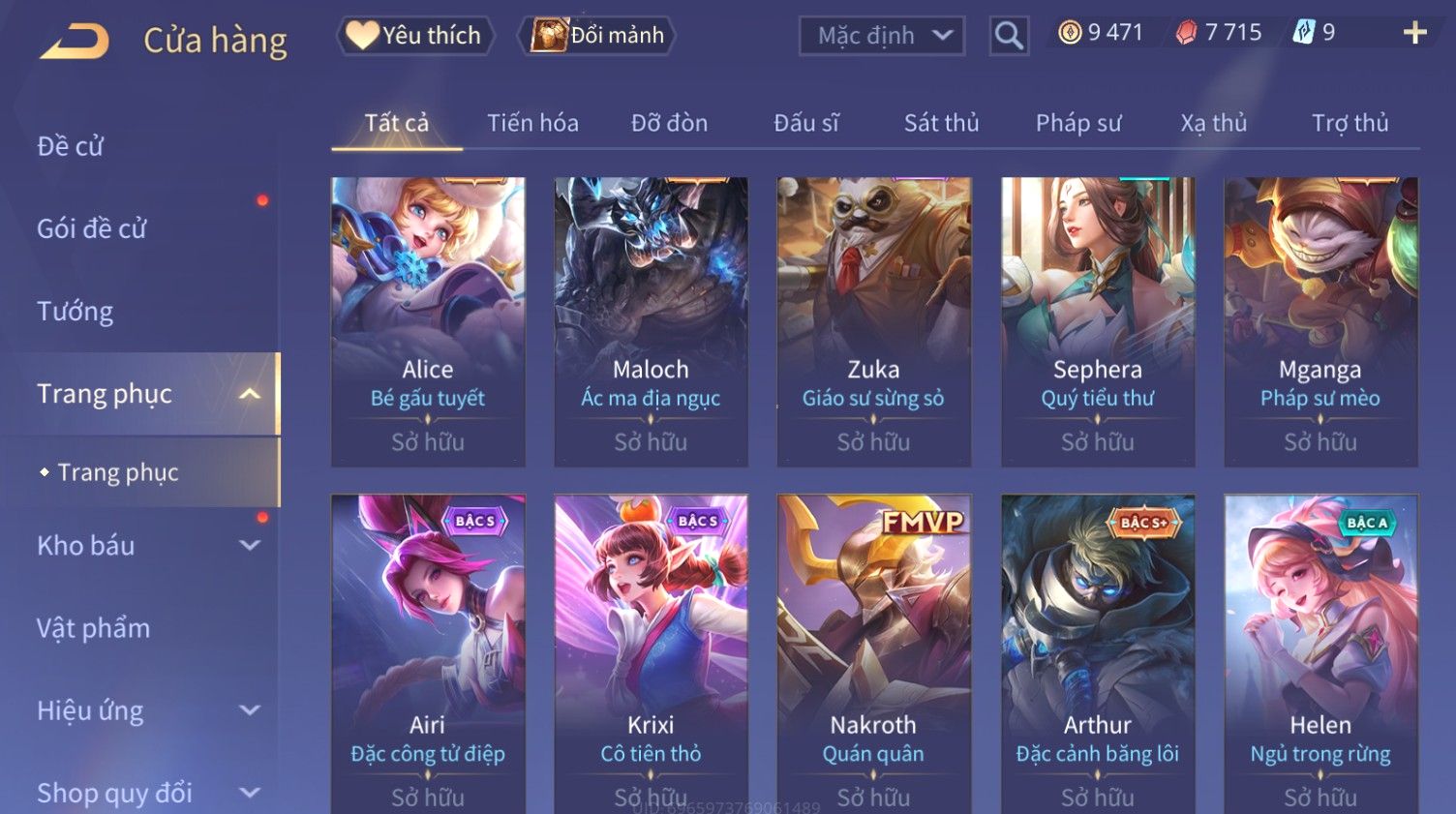Select the Alice Bé gấu tuyết skin card
1456x814 pixels.
point(428,321)
